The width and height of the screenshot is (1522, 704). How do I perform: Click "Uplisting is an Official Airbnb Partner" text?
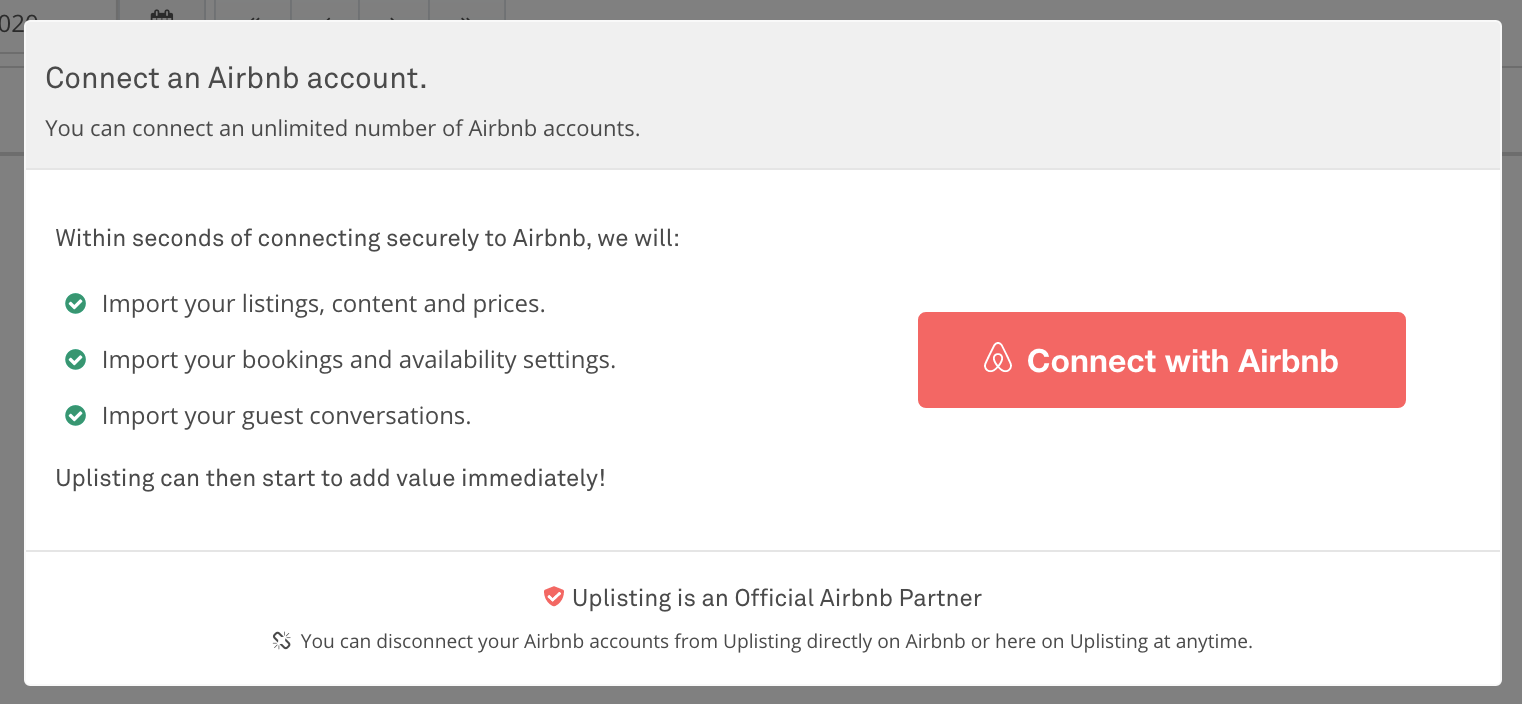click(x=776, y=598)
